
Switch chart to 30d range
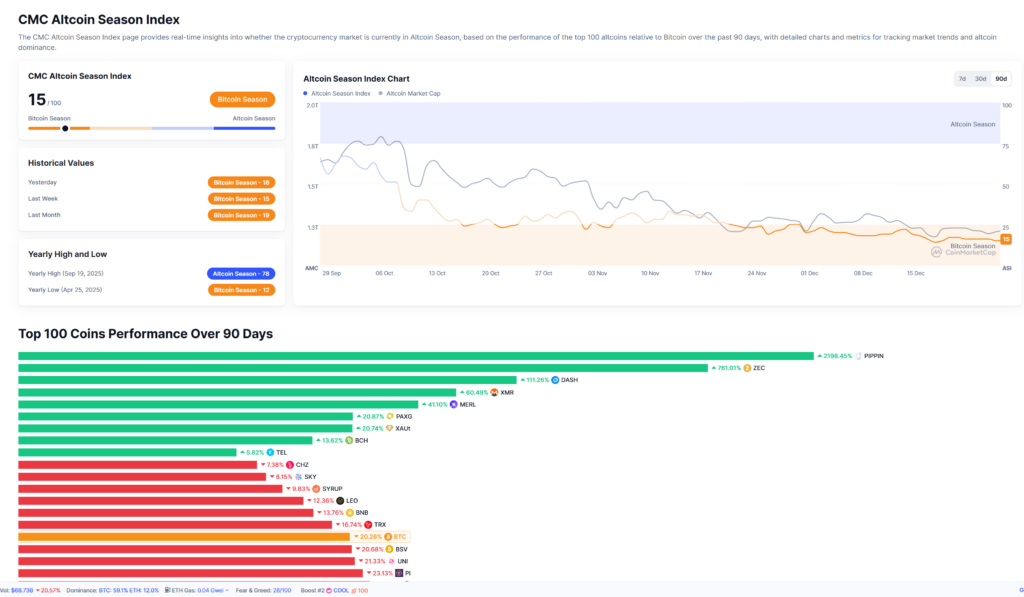pos(980,78)
